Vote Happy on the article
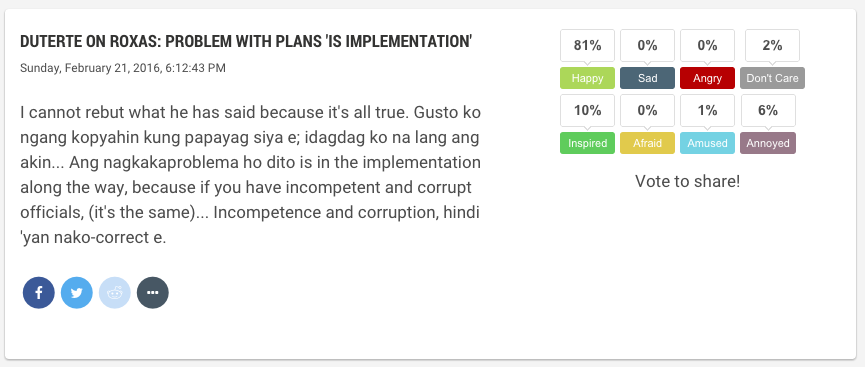The height and width of the screenshot is (367, 865). tap(588, 78)
